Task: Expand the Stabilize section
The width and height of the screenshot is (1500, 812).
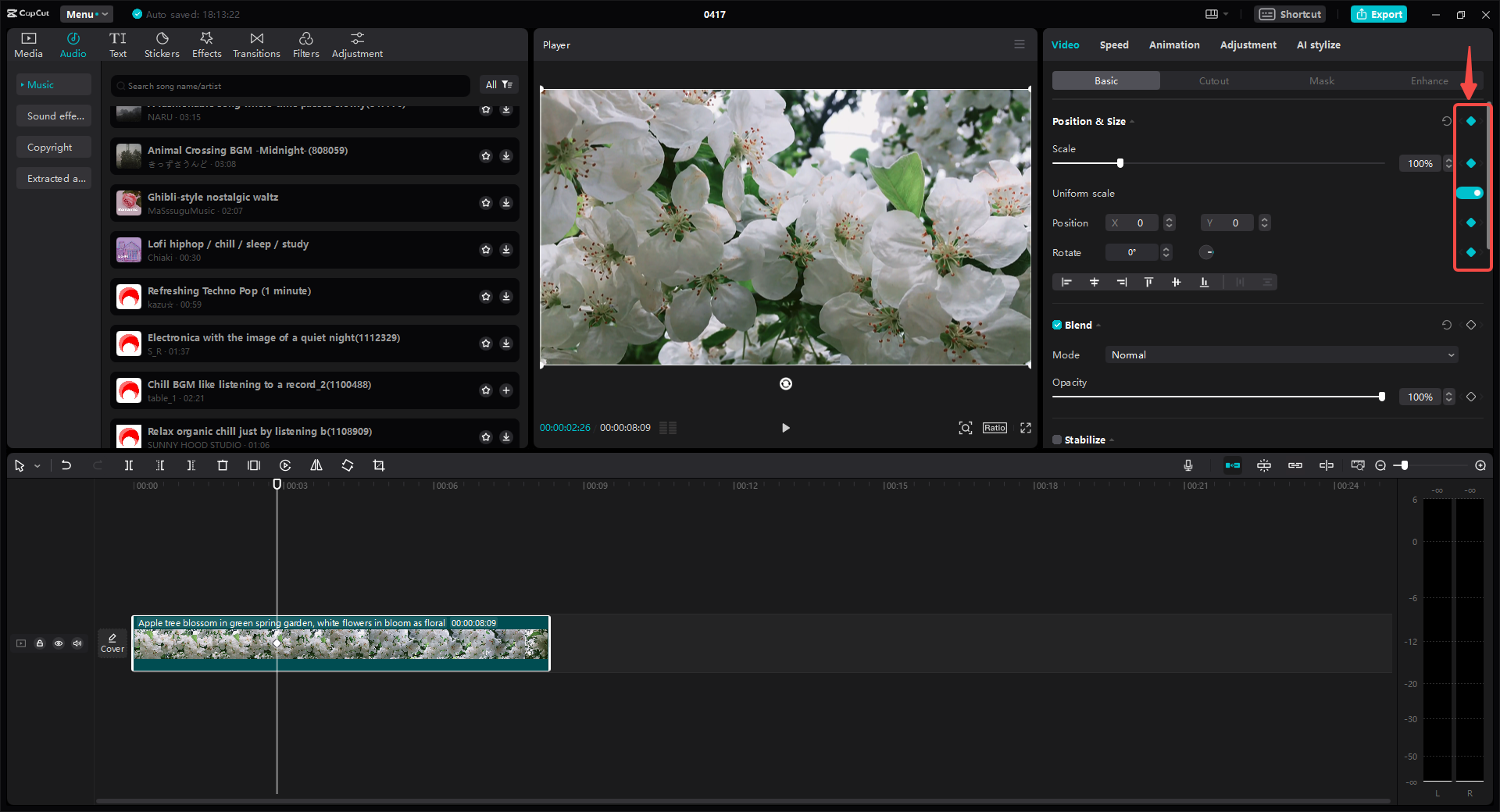Action: [x=1112, y=440]
